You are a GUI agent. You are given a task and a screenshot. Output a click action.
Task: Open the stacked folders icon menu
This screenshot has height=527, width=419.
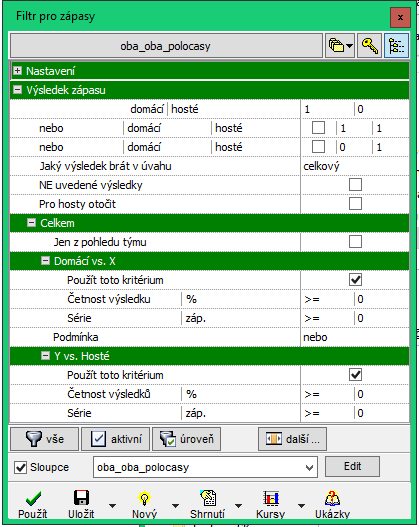pyautogui.click(x=340, y=46)
